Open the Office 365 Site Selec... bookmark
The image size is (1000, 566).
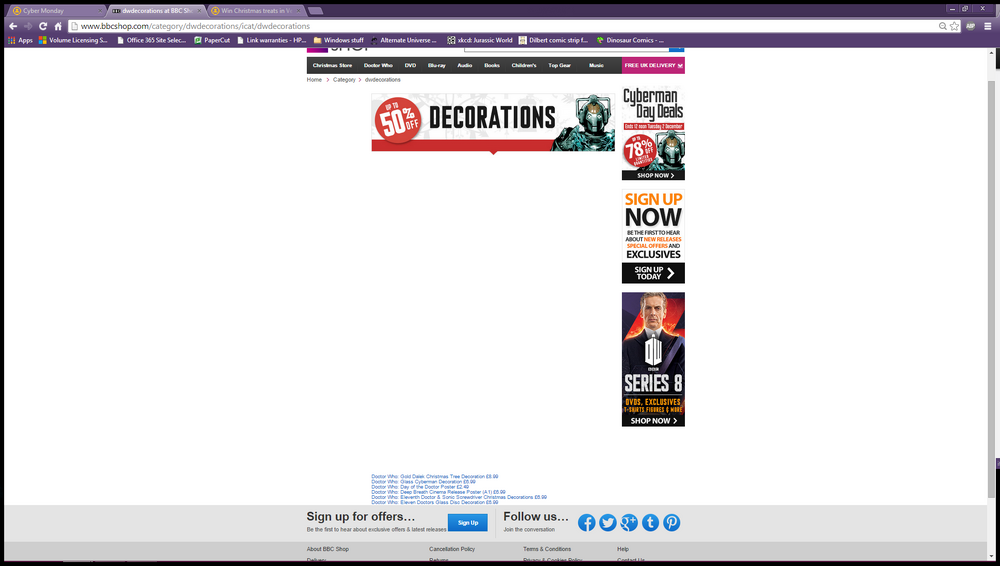(x=152, y=40)
